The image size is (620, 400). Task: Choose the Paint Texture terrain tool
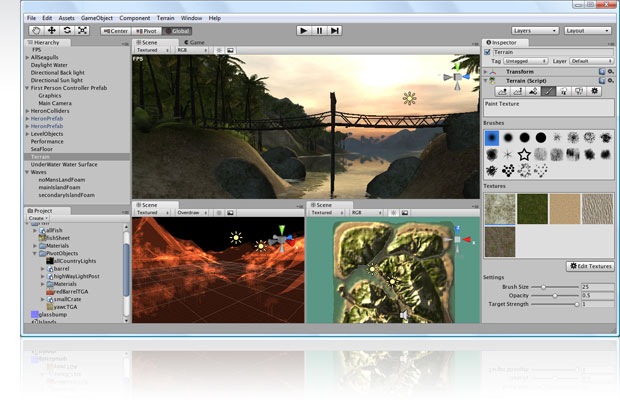pyautogui.click(x=548, y=91)
